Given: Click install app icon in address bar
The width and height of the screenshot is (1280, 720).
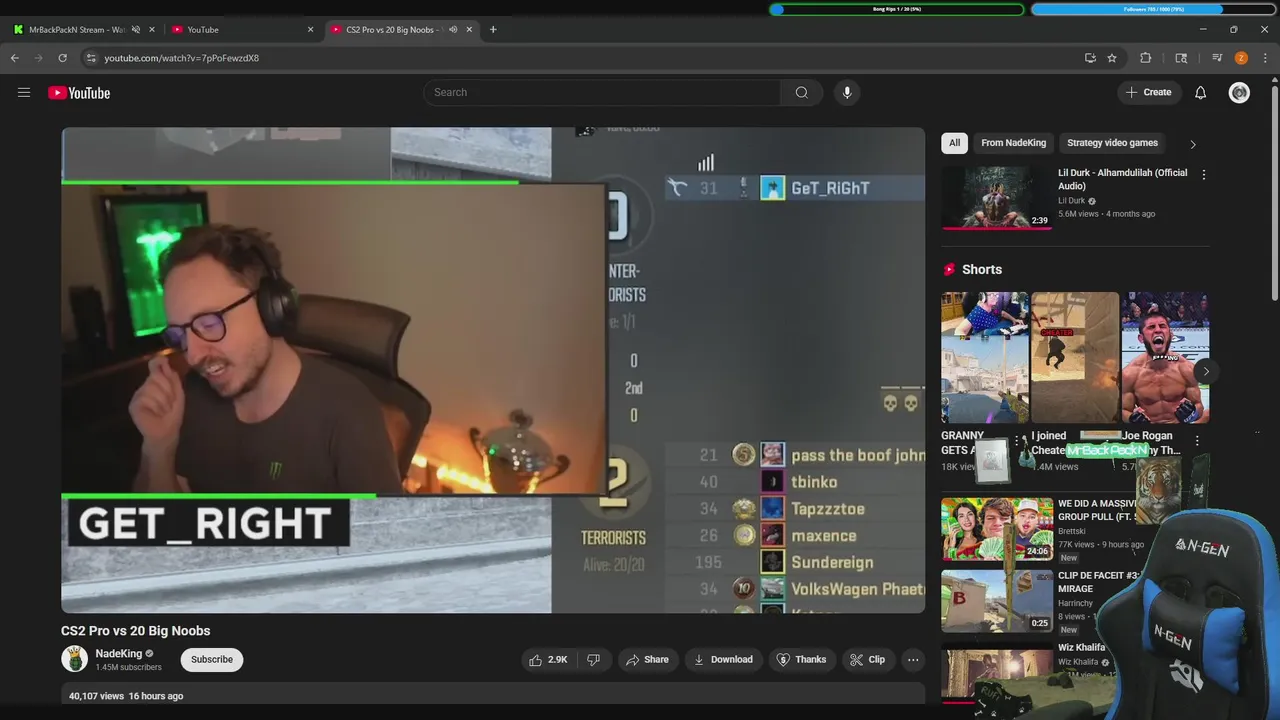Looking at the screenshot, I should point(1090,58).
